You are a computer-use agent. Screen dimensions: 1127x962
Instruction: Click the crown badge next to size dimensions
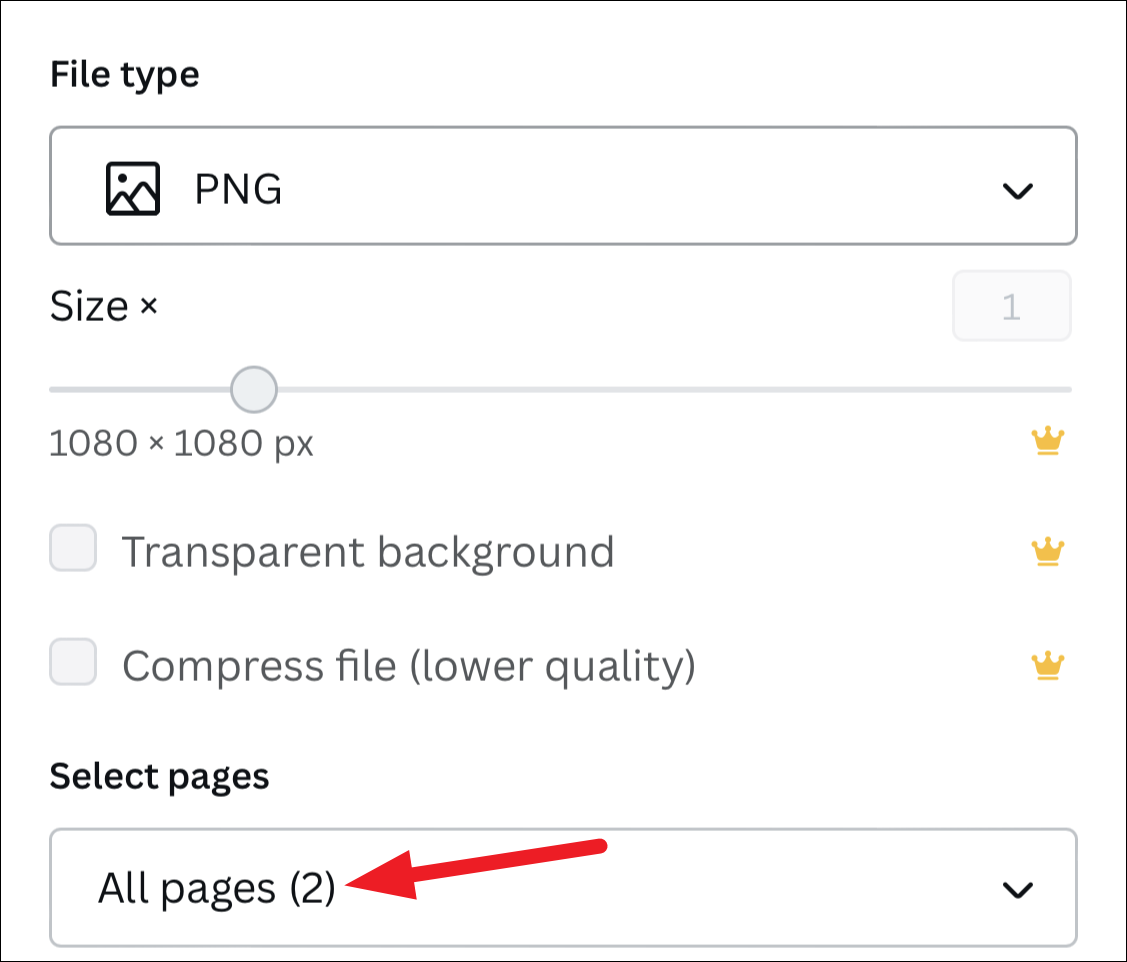click(1048, 440)
